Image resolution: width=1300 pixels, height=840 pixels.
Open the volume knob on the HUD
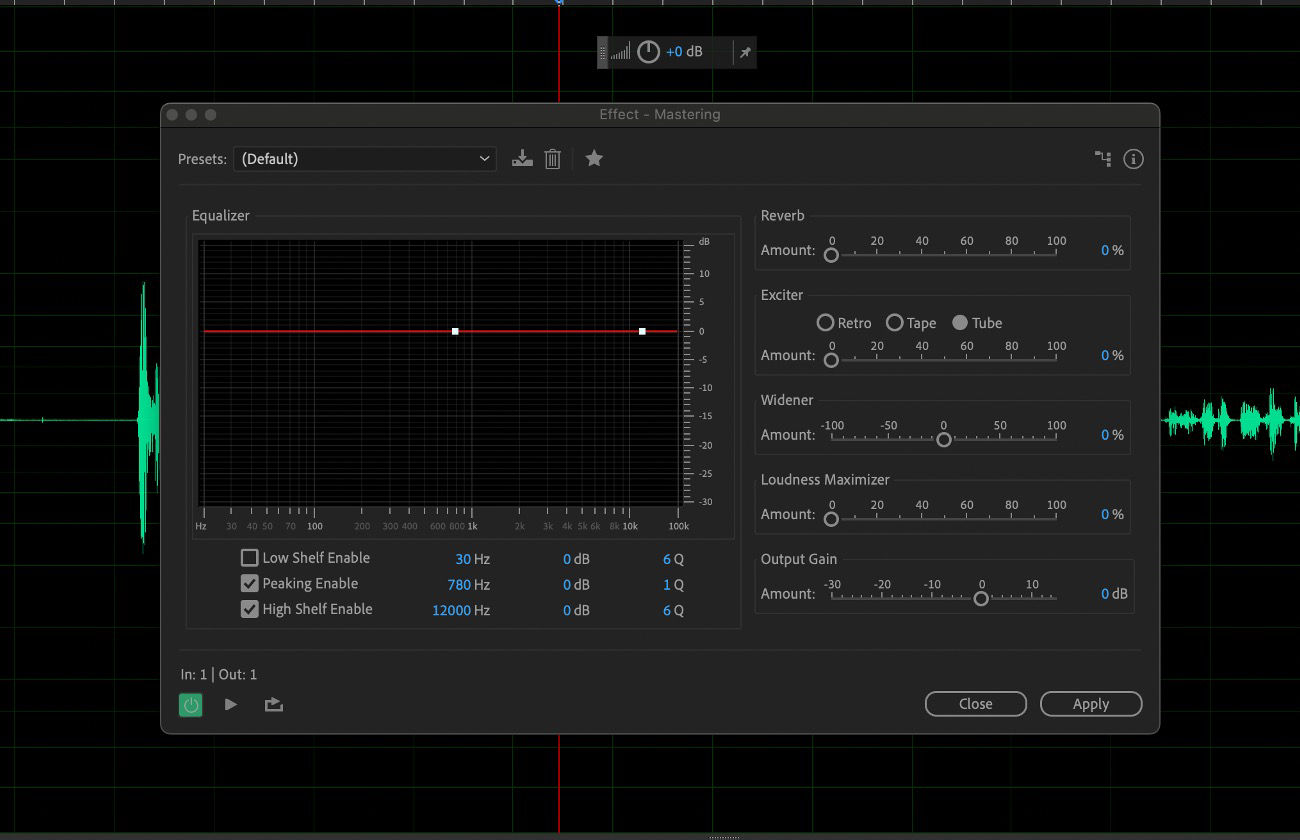click(648, 52)
